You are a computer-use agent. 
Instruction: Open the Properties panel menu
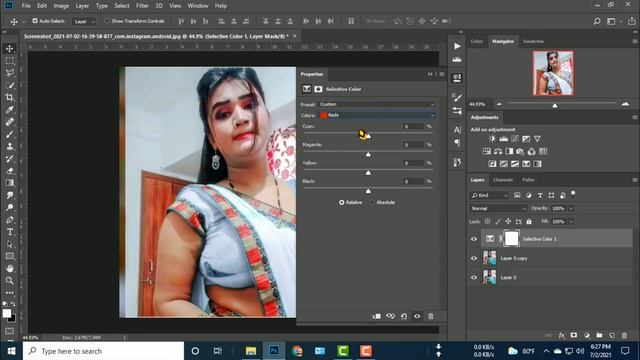(442, 74)
